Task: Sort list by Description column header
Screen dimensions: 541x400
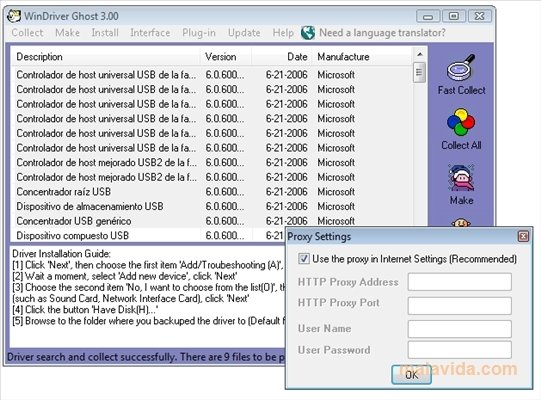Action: coord(105,57)
